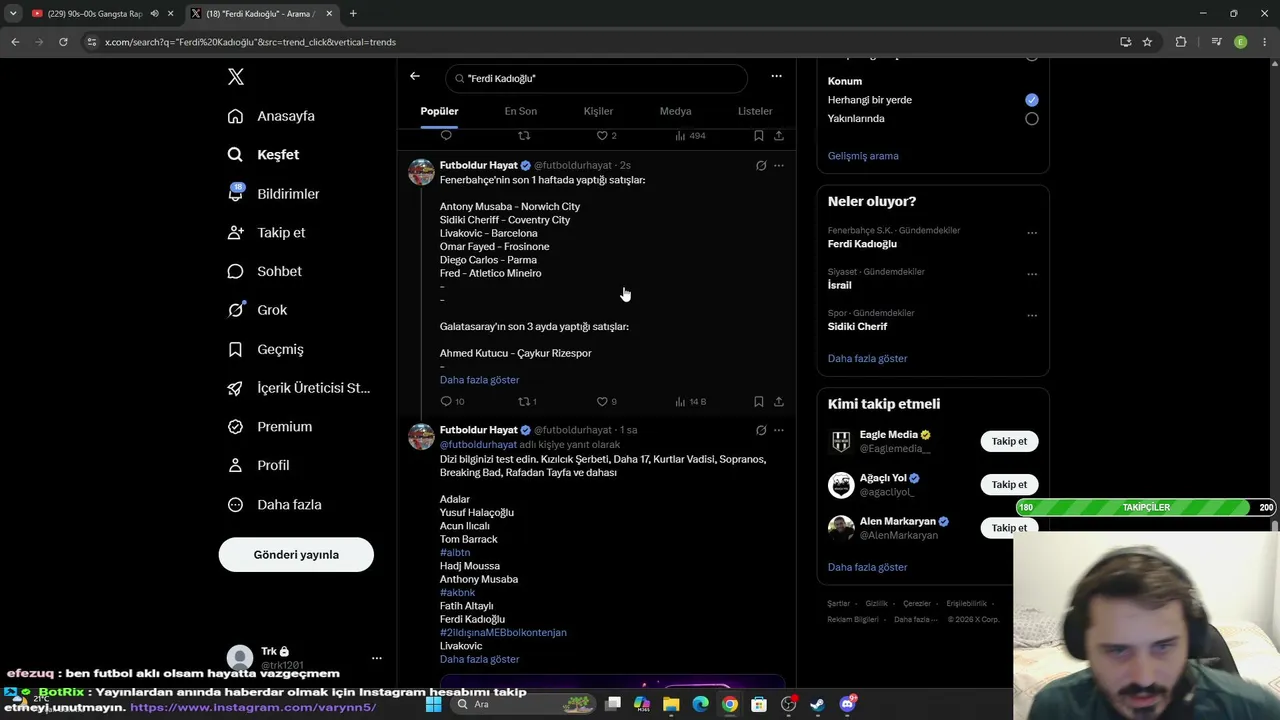Go to Anasayfa in the sidebar
The image size is (1280, 720).
click(x=271, y=116)
